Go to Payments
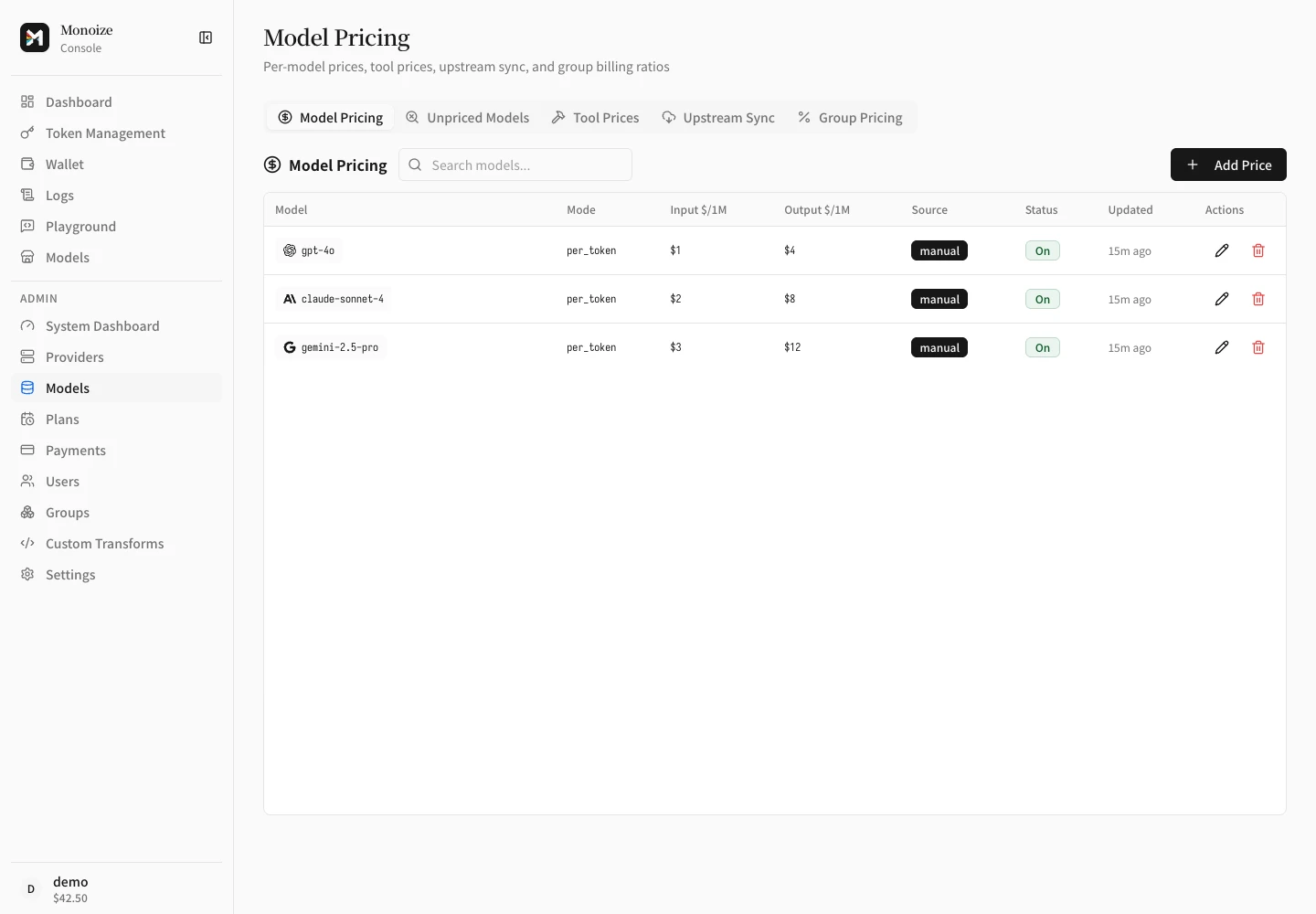This screenshot has height=914, width=1316. (x=117, y=451)
